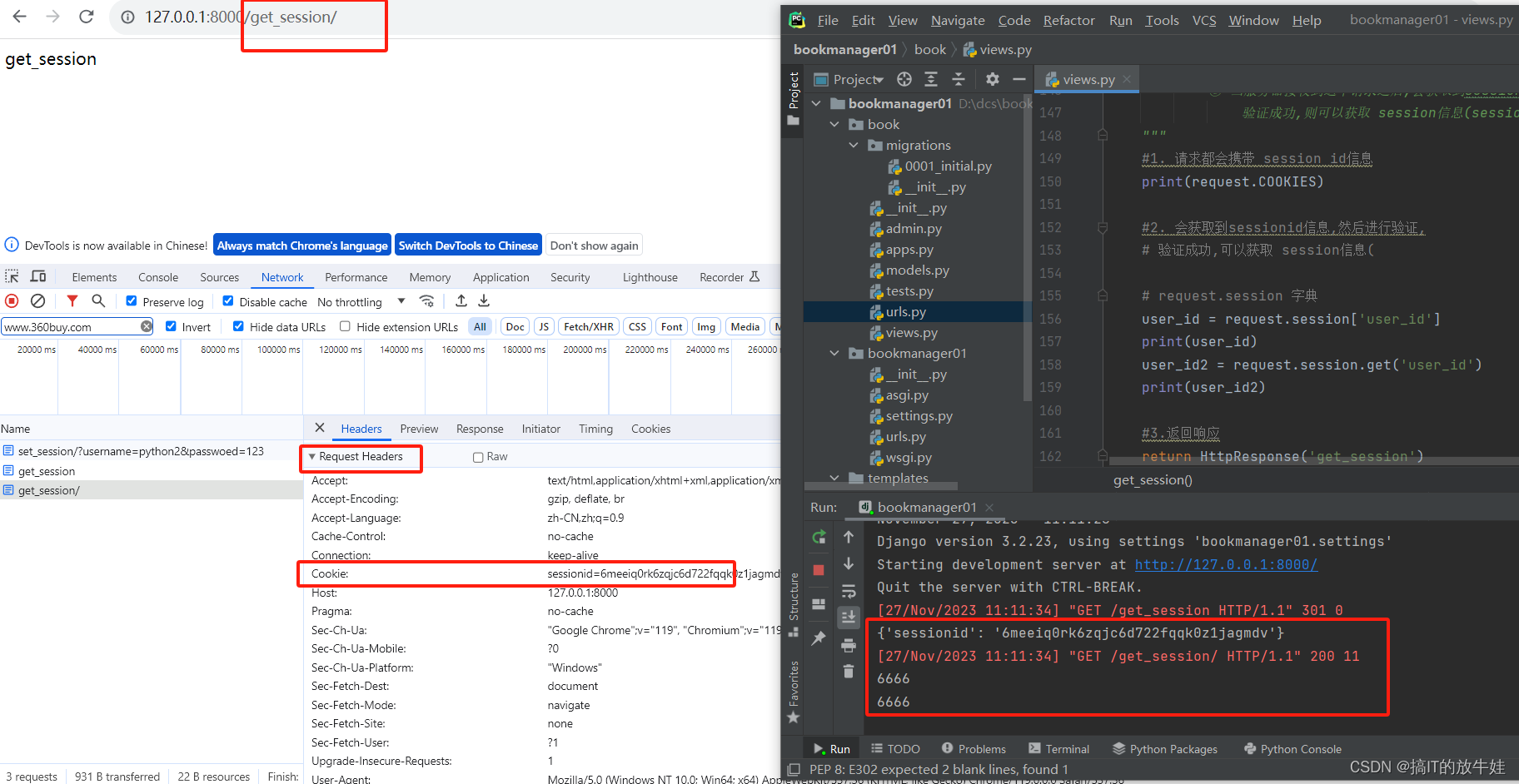Click Switch DevTools to Chinese button
This screenshot has height=784, width=1519.
pyautogui.click(x=468, y=246)
